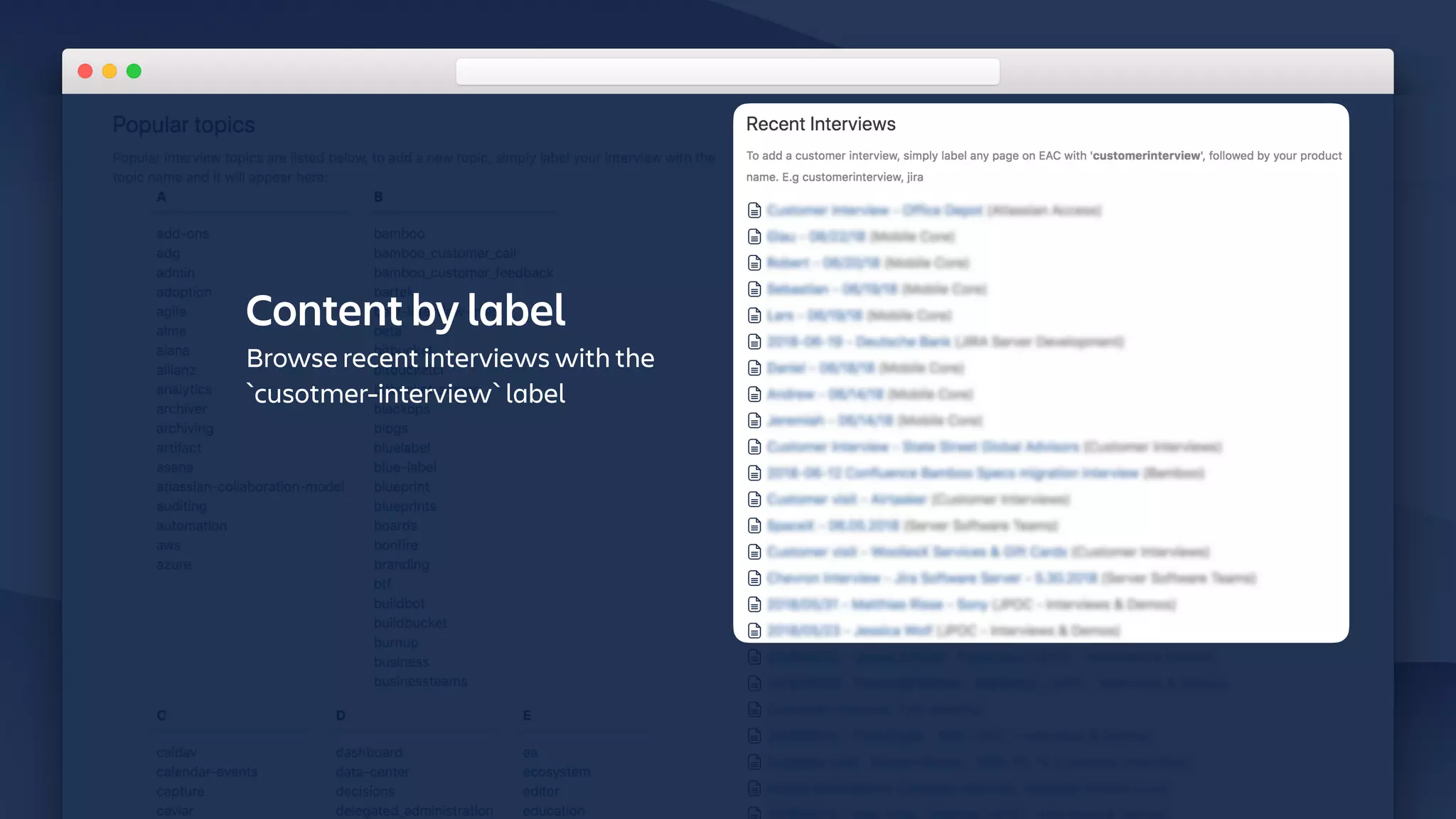Select the artifact topic

click(178, 448)
